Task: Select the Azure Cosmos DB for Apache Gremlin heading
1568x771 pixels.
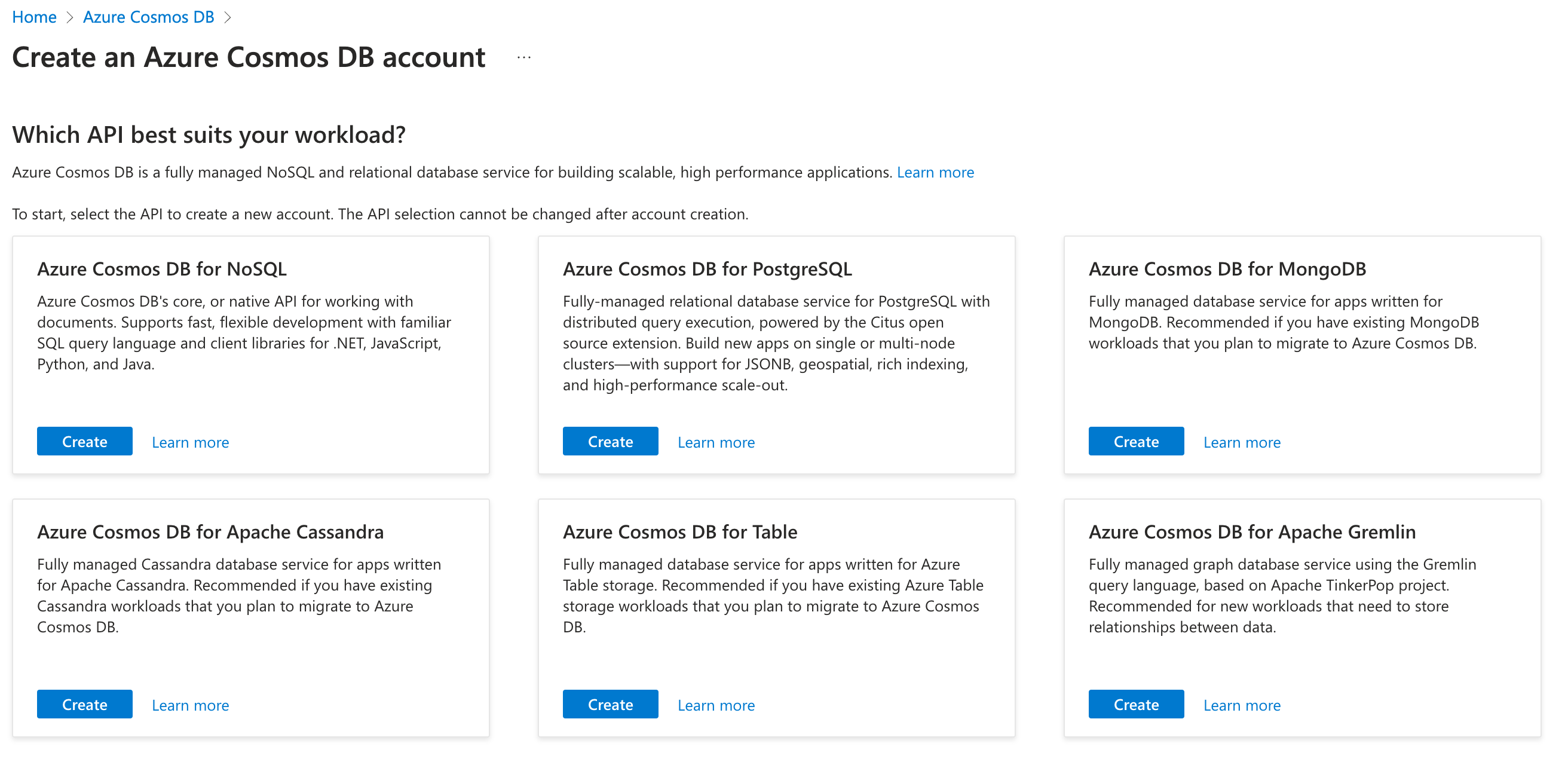Action: (x=1252, y=532)
